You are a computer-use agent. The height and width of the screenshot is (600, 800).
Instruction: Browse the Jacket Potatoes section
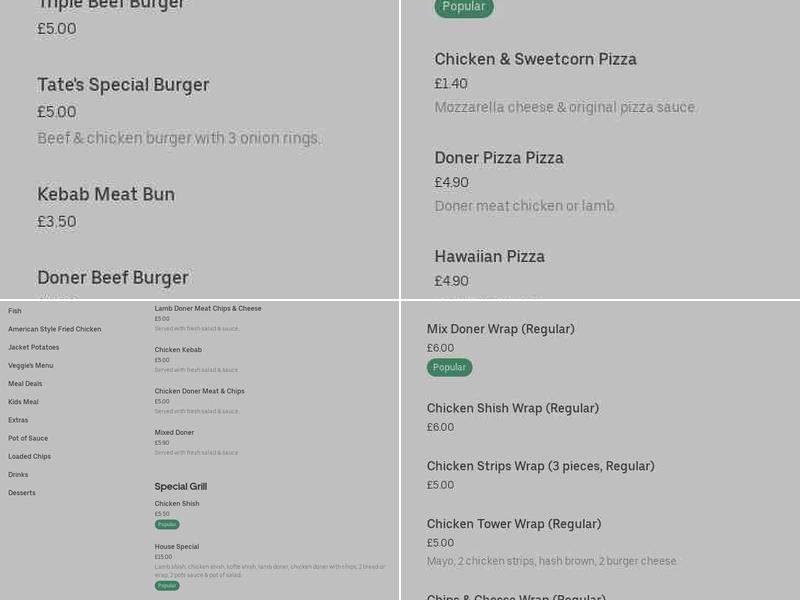point(35,347)
